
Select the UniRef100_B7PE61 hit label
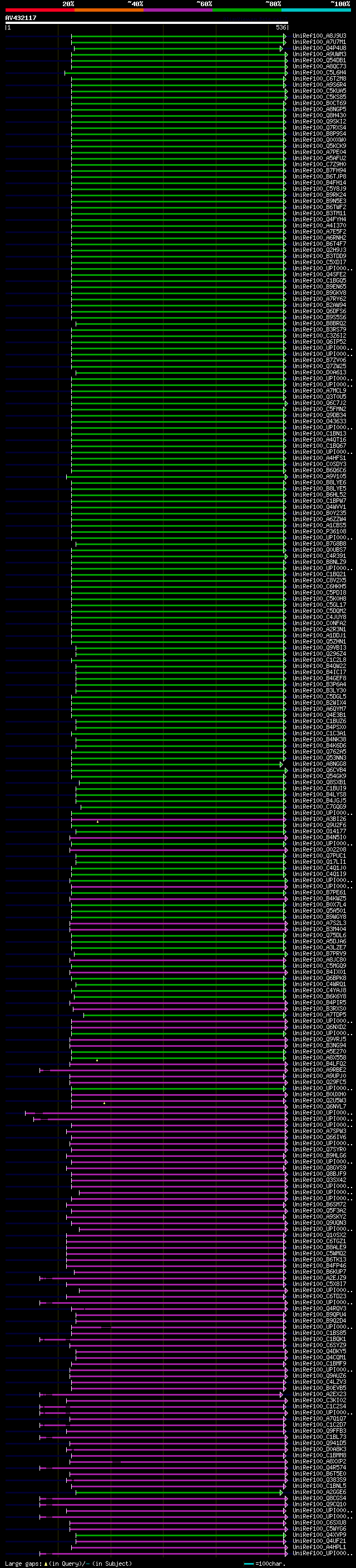(x=319, y=892)
